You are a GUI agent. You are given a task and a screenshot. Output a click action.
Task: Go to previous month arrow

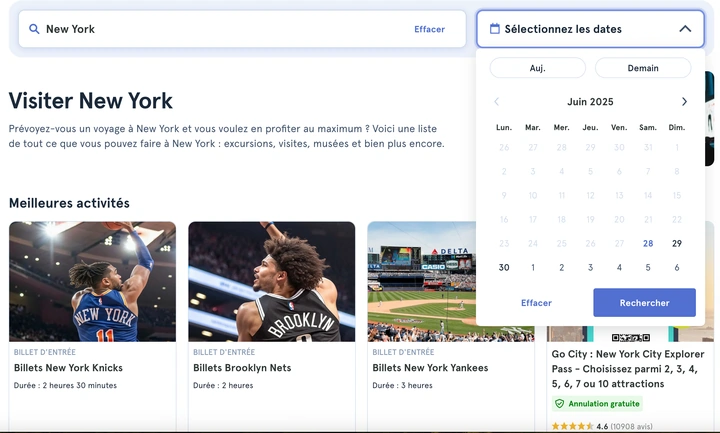click(x=497, y=102)
